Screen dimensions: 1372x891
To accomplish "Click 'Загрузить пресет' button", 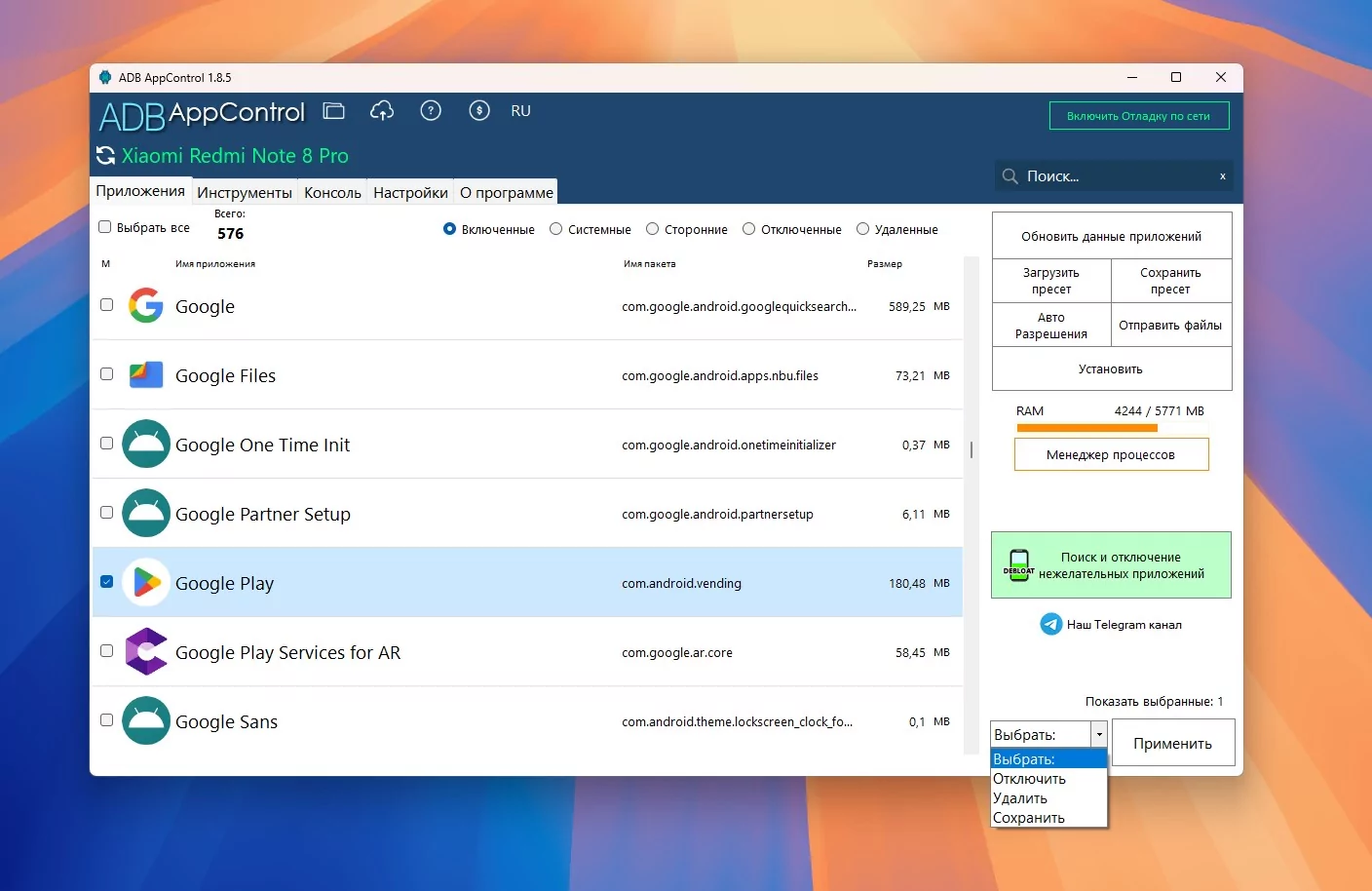I will click(x=1051, y=281).
